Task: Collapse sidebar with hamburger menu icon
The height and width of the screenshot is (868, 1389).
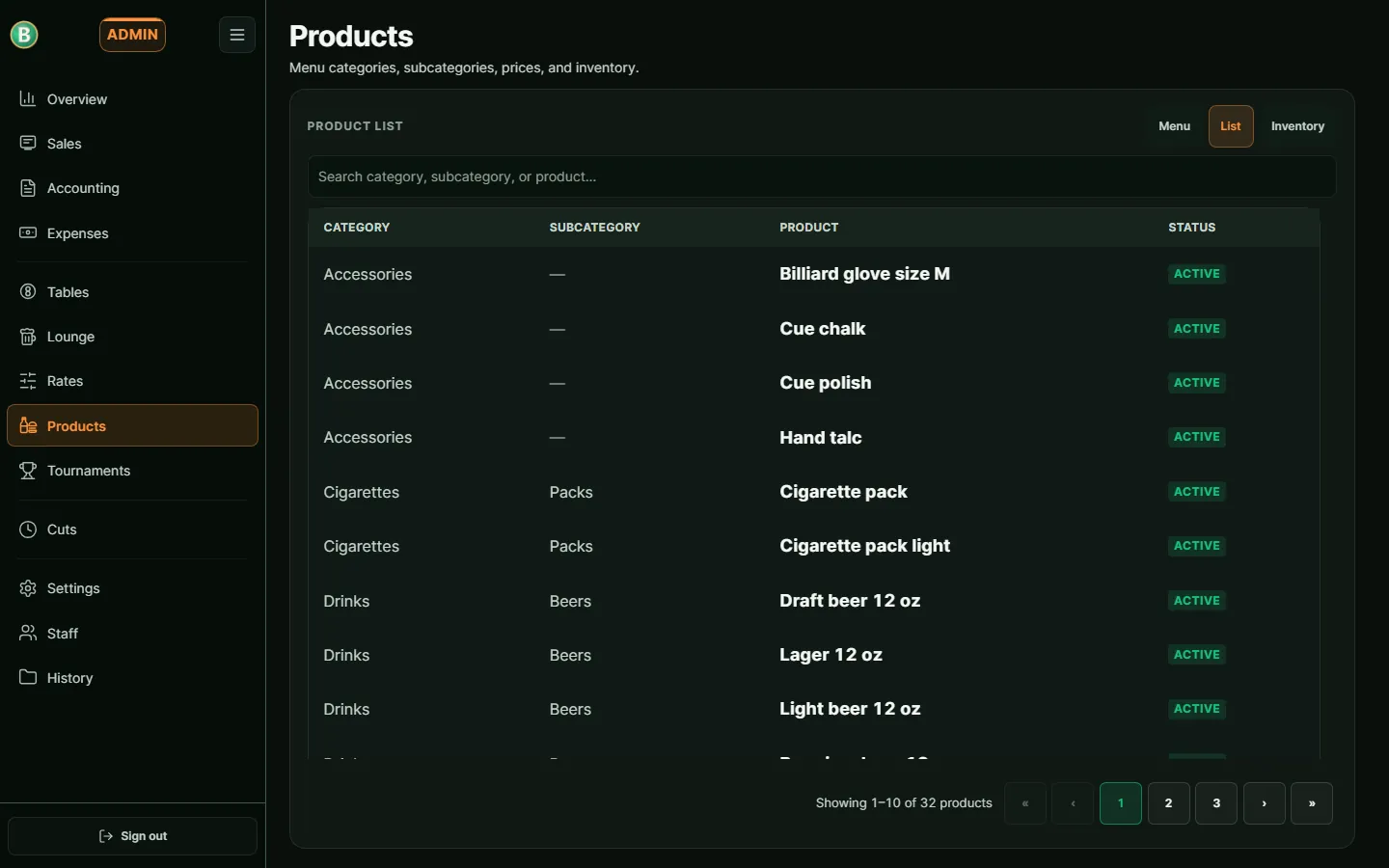Action: point(236,35)
